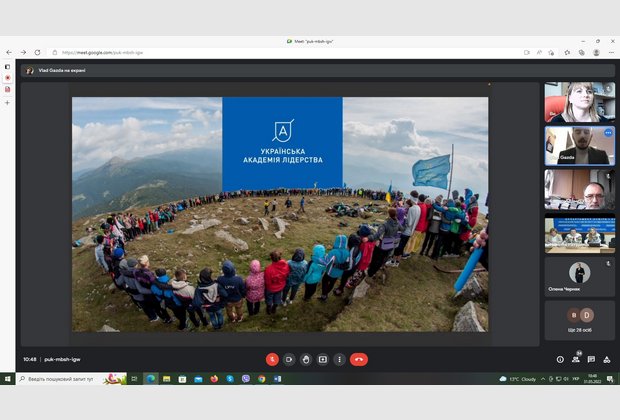Open Task View on the taskbar
This screenshot has width=620, height=420.
click(x=134, y=379)
